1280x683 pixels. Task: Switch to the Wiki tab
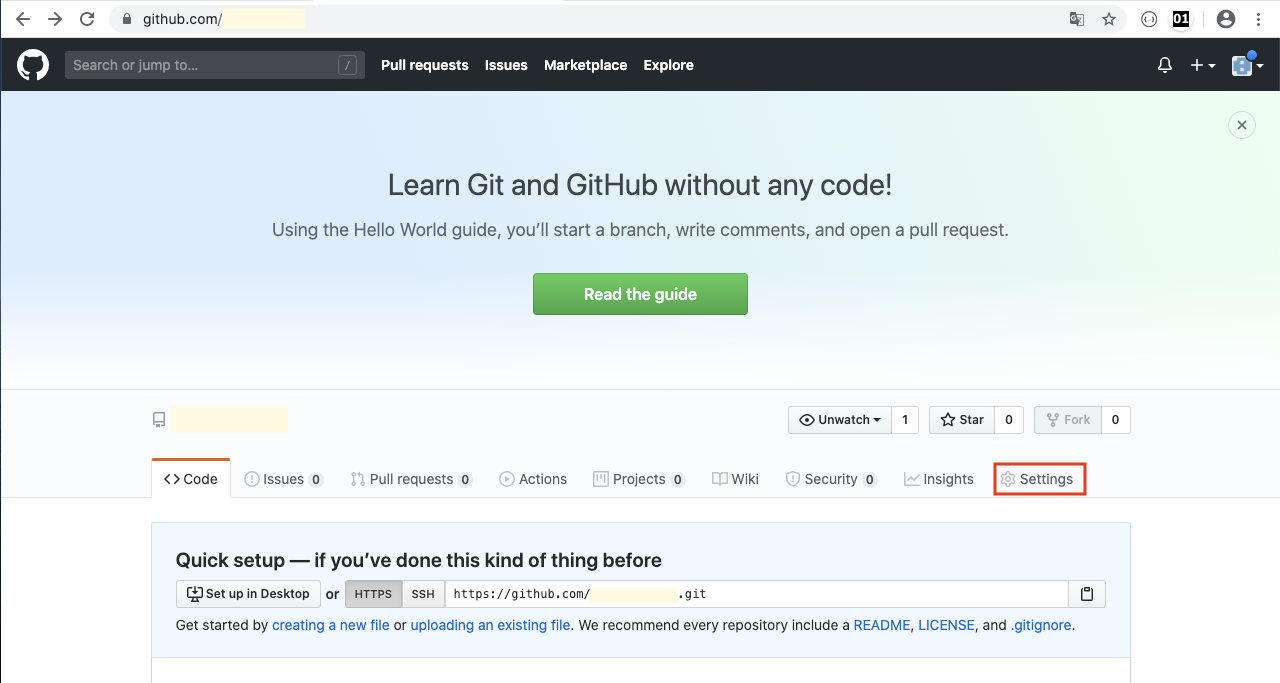(735, 479)
